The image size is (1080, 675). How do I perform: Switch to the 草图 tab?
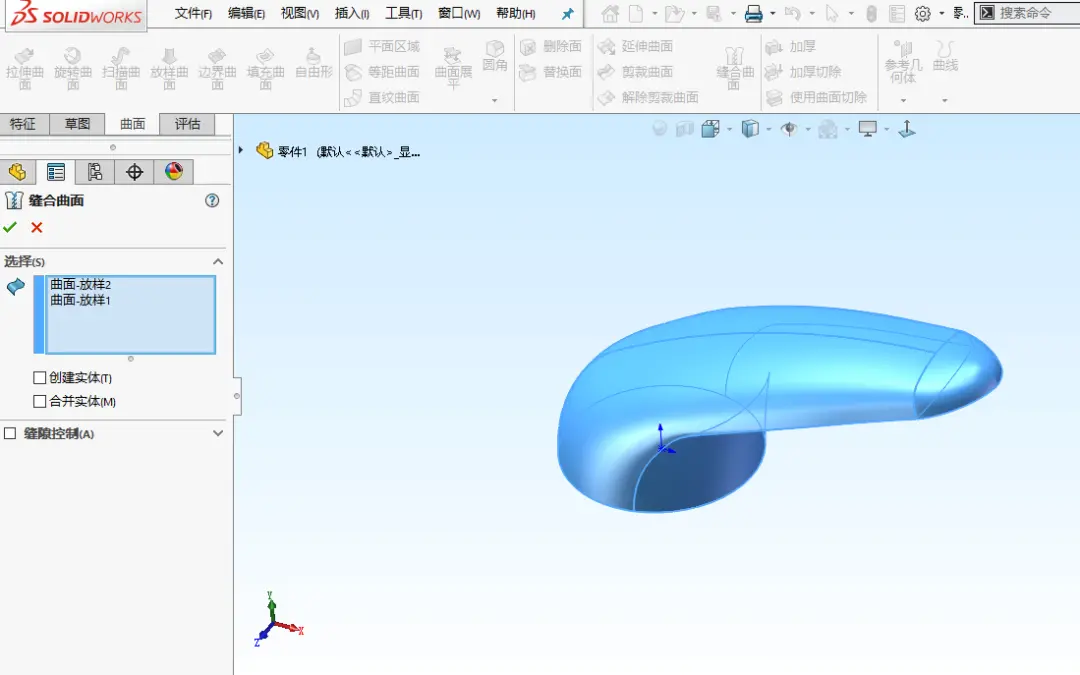click(77, 124)
